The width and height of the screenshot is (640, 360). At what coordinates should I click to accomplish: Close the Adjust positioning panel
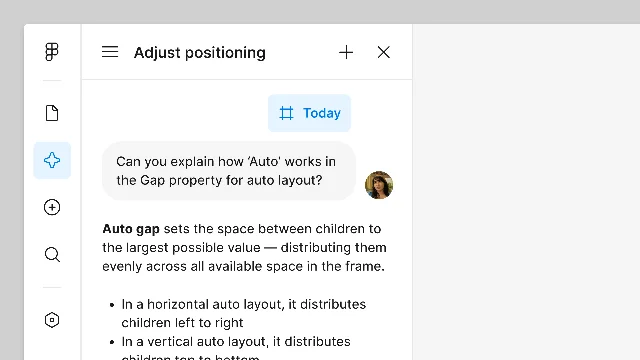(384, 52)
